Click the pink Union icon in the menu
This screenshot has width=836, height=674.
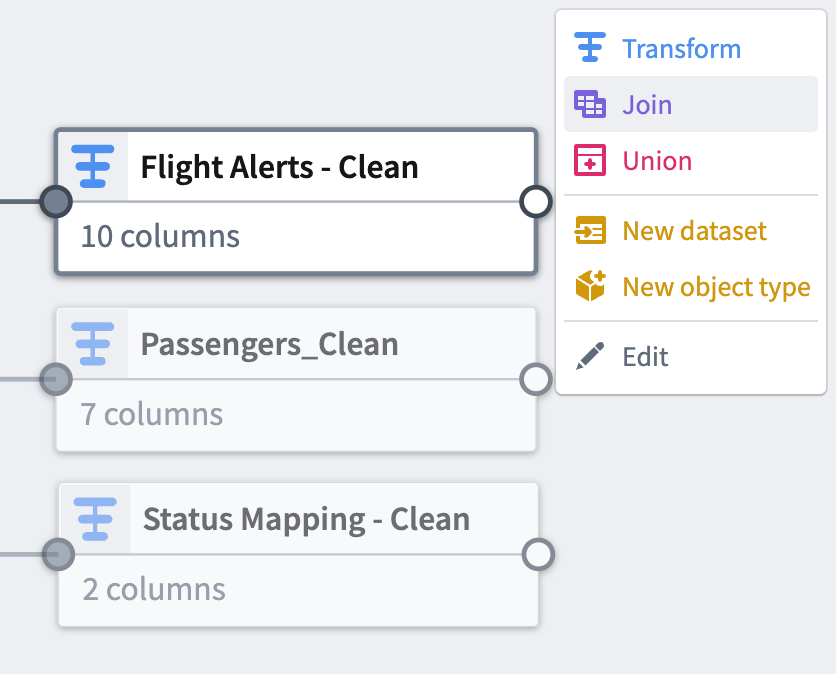pyautogui.click(x=590, y=160)
